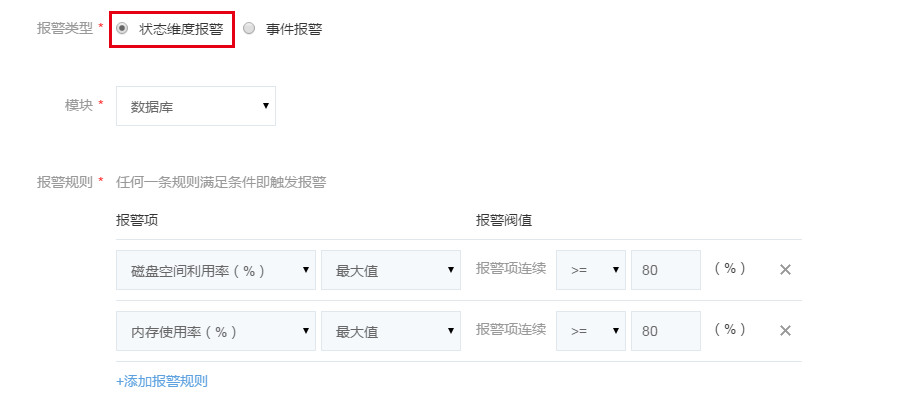Open 最大值 dropdown in the disk space row

391,270
